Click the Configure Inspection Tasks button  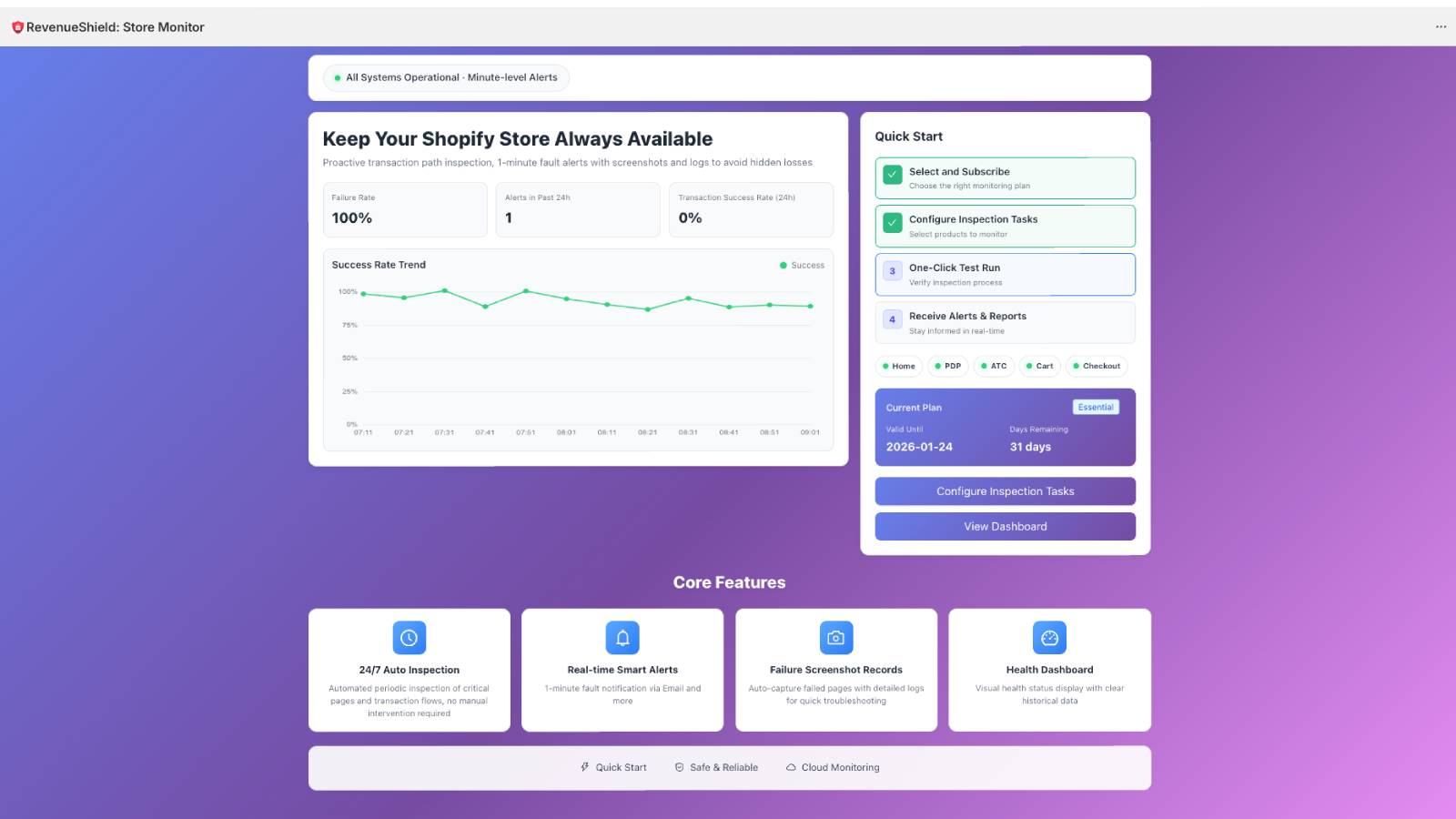1005,491
